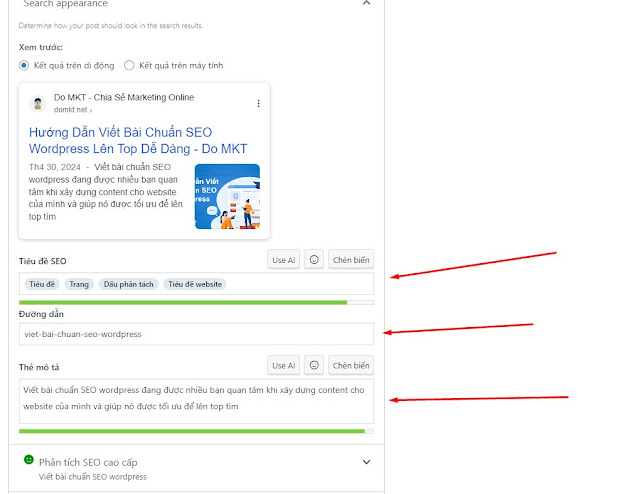This screenshot has width=639, height=494.
Task: Click Chèn biến beside Tiêu đề SEO
Action: click(351, 260)
